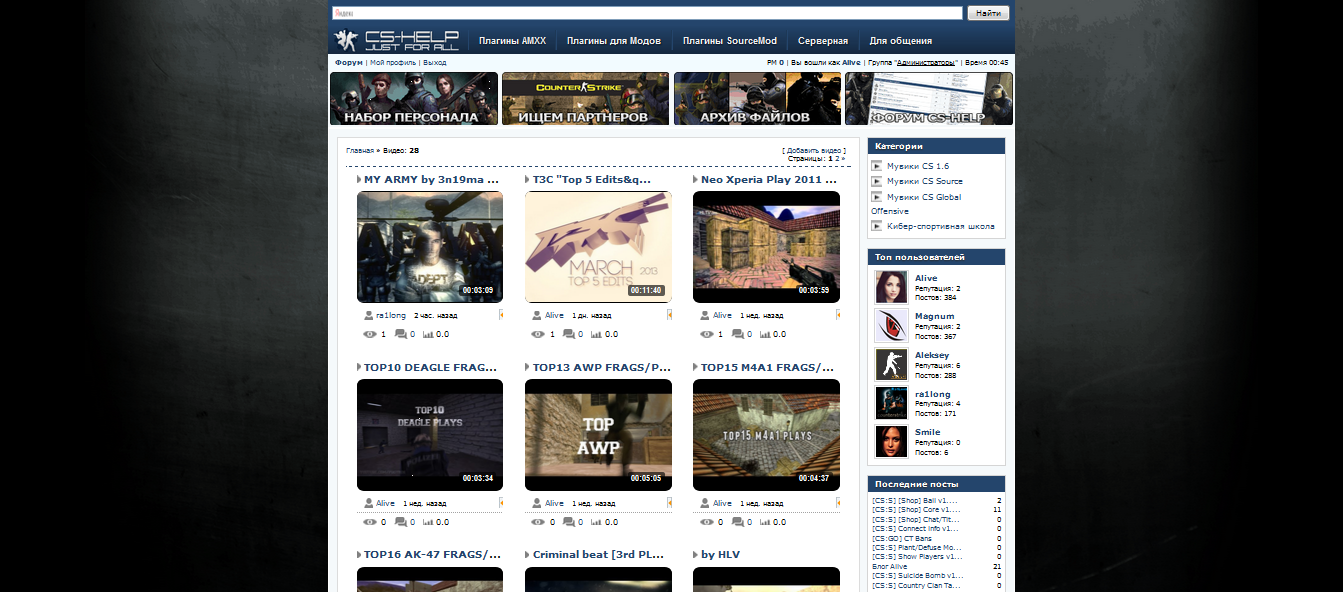Click views eye icon under MY ARMY video
The height and width of the screenshot is (592, 1343).
click(370, 334)
